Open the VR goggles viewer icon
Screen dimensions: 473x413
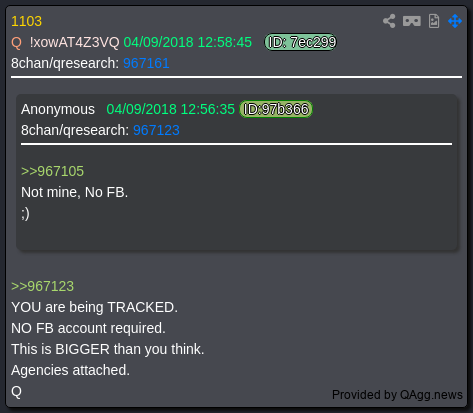[412, 21]
